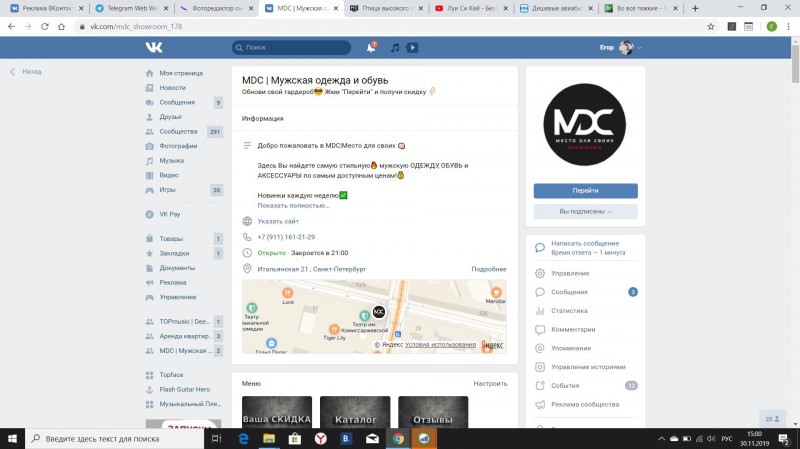
Task: Click Написать сообщение
Action: coord(585,243)
